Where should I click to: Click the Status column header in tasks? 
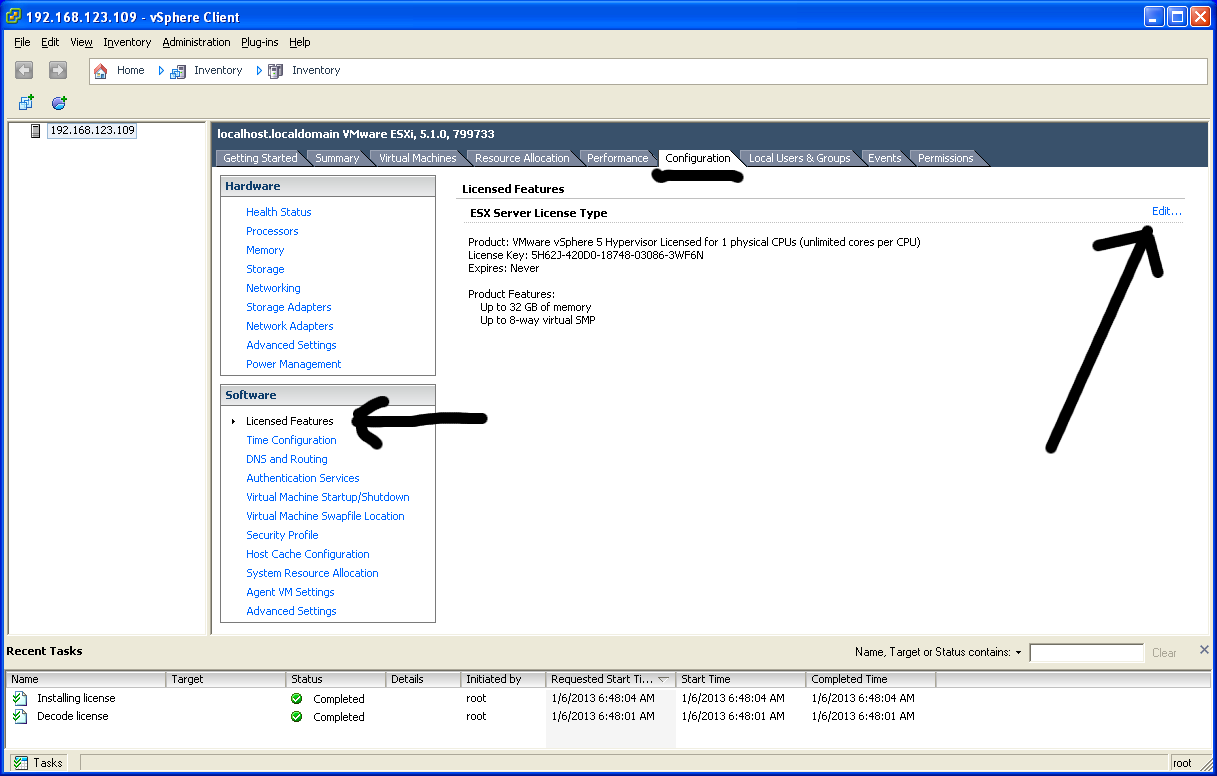336,679
